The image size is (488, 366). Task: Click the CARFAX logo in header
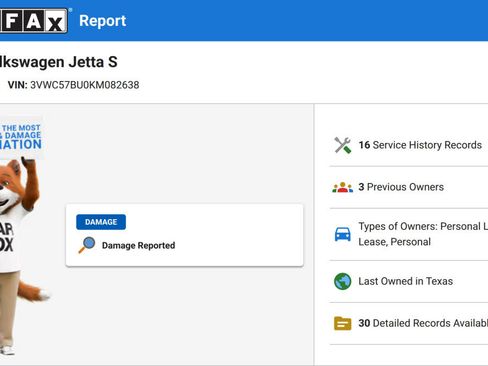(x=33, y=21)
